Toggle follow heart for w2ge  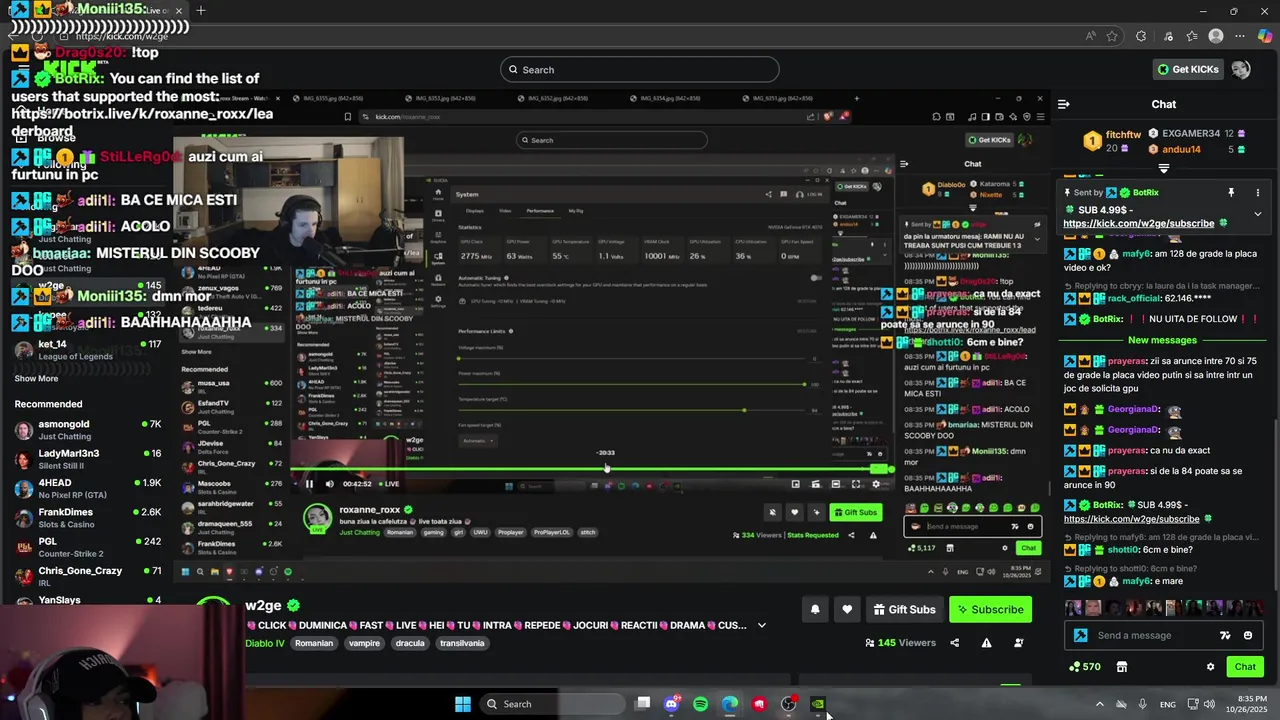click(847, 609)
